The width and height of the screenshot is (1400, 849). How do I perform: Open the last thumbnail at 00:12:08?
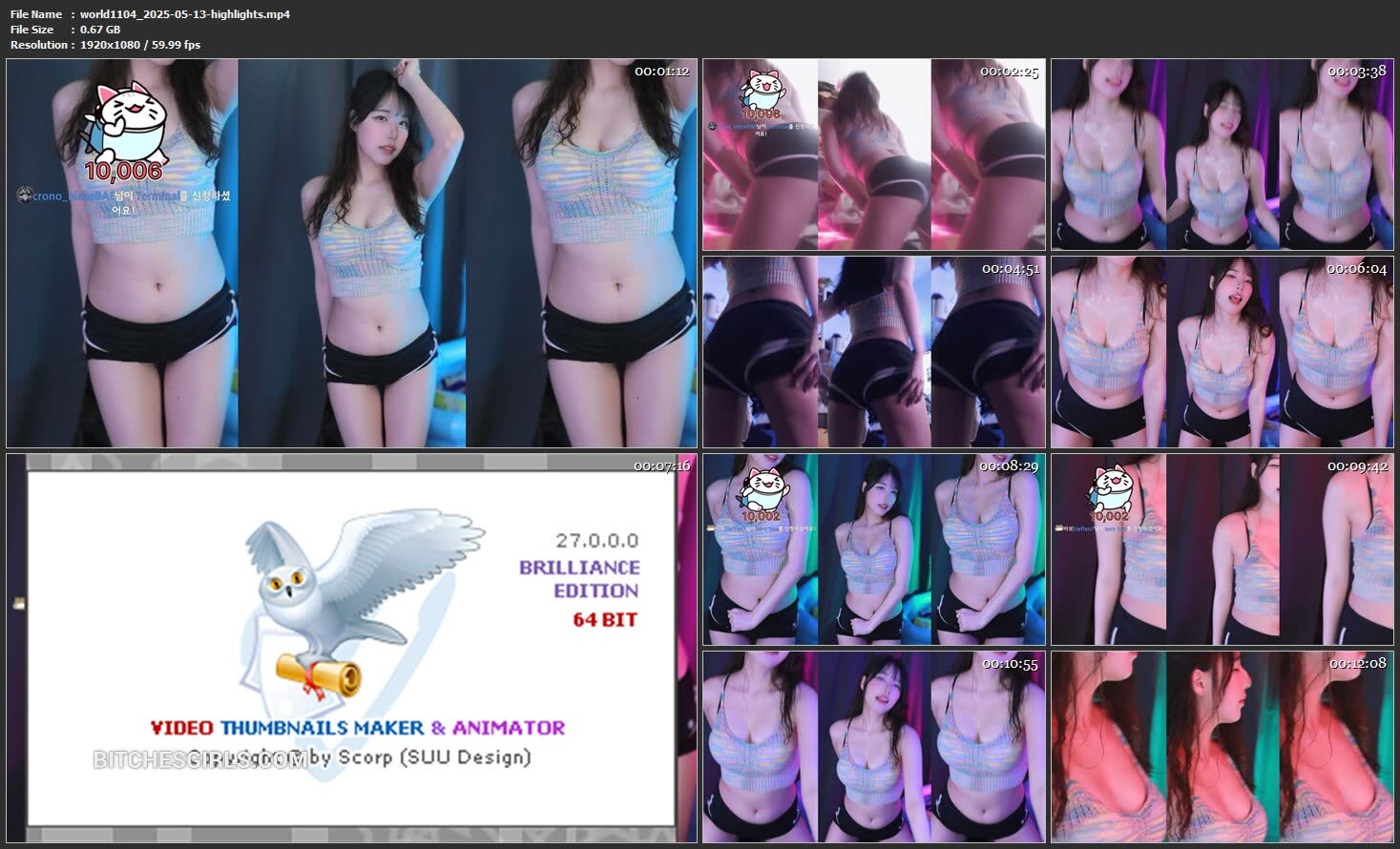pyautogui.click(x=1222, y=747)
